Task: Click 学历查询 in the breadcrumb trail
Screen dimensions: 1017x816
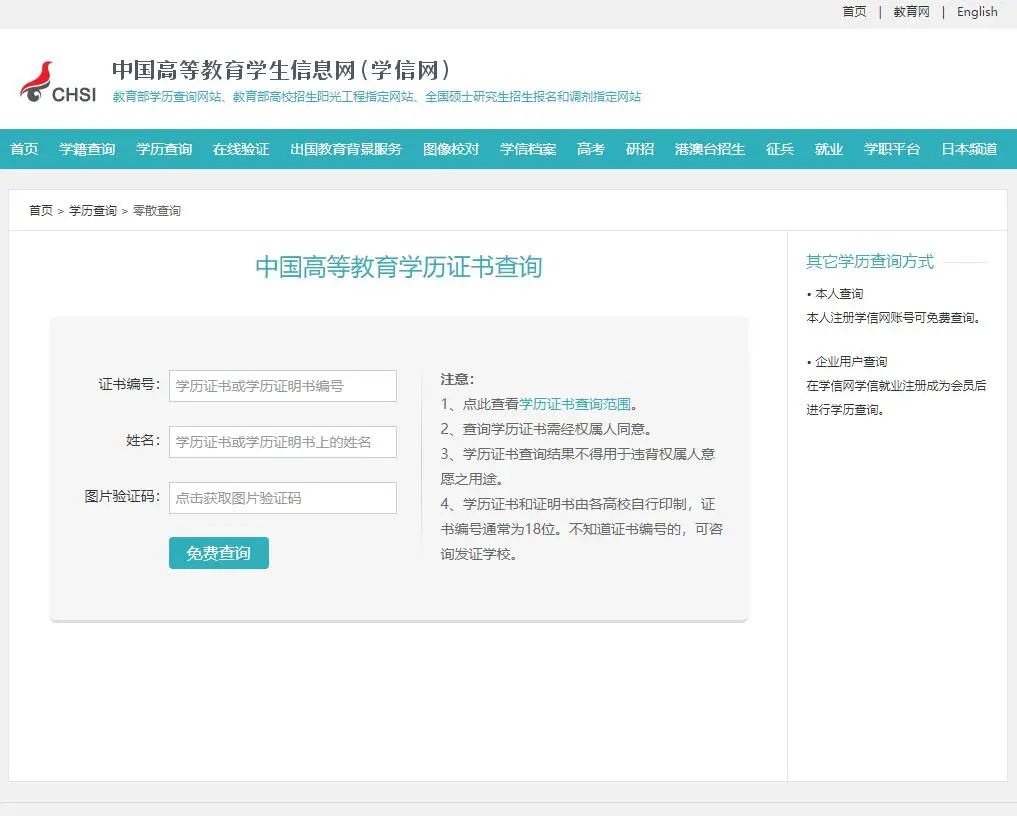Action: click(x=93, y=211)
